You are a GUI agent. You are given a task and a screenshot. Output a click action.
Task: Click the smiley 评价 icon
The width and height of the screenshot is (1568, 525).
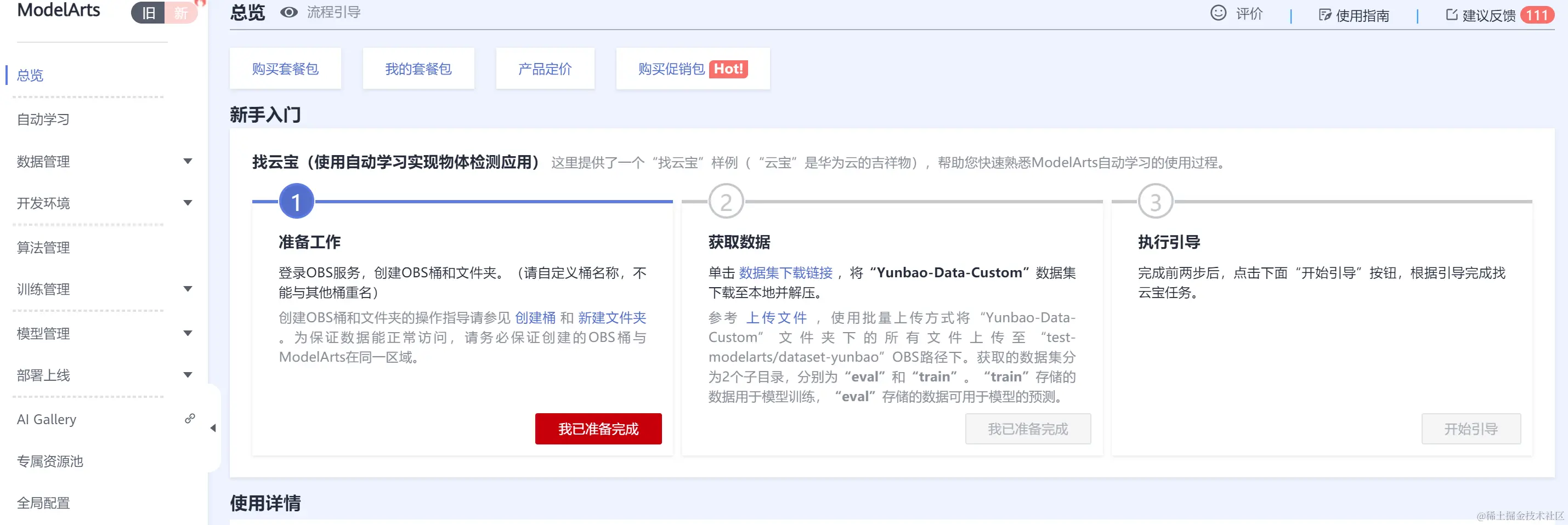1218,13
